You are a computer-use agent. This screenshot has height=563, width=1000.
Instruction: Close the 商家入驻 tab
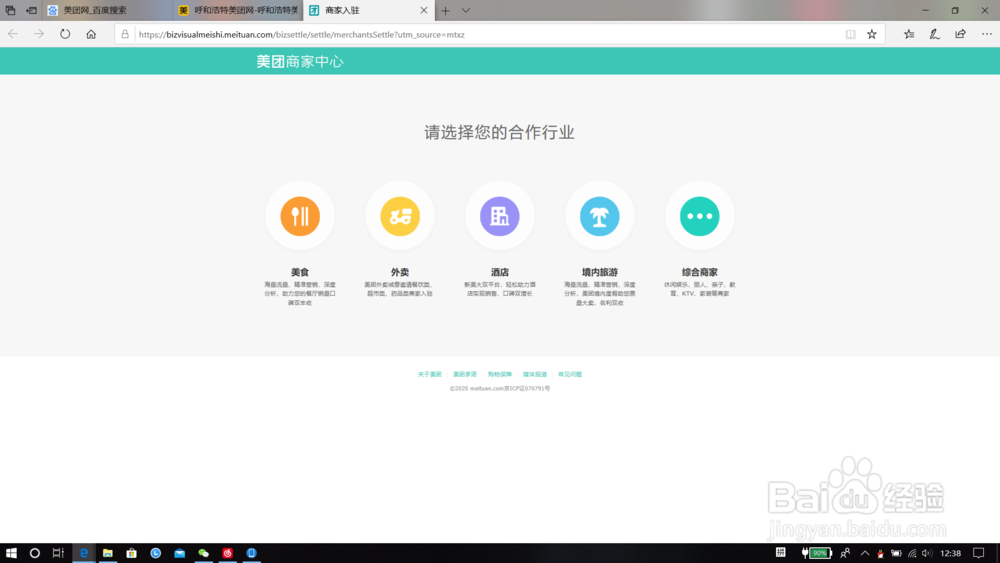tap(423, 10)
